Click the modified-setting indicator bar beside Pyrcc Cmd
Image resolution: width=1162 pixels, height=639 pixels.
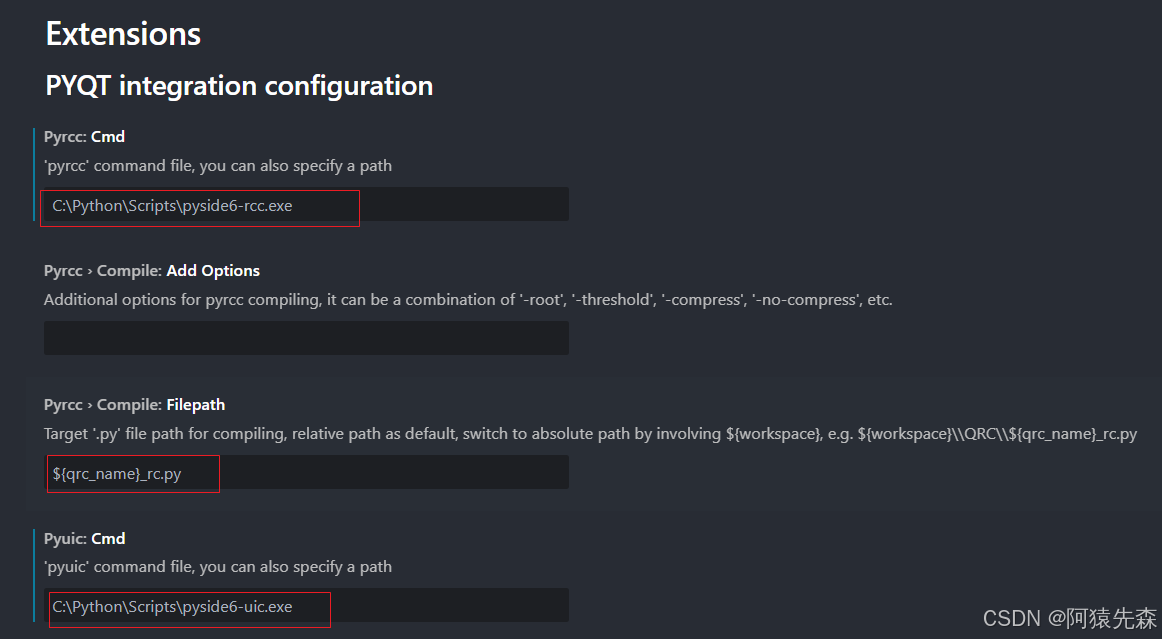click(x=36, y=175)
